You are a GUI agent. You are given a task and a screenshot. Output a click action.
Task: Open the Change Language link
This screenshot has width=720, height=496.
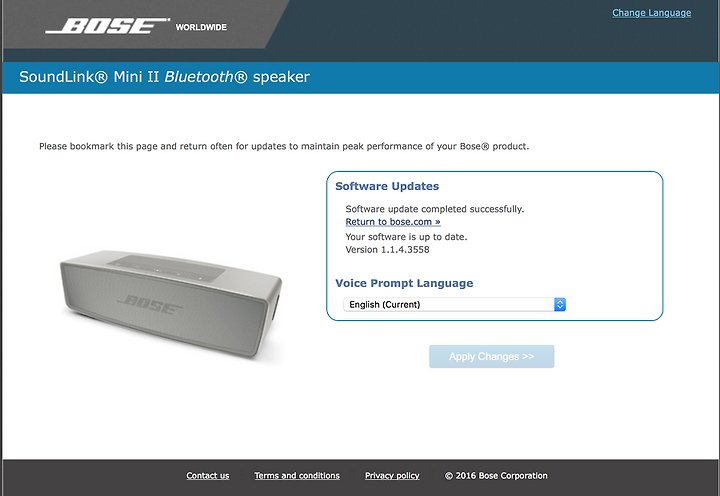(x=651, y=13)
